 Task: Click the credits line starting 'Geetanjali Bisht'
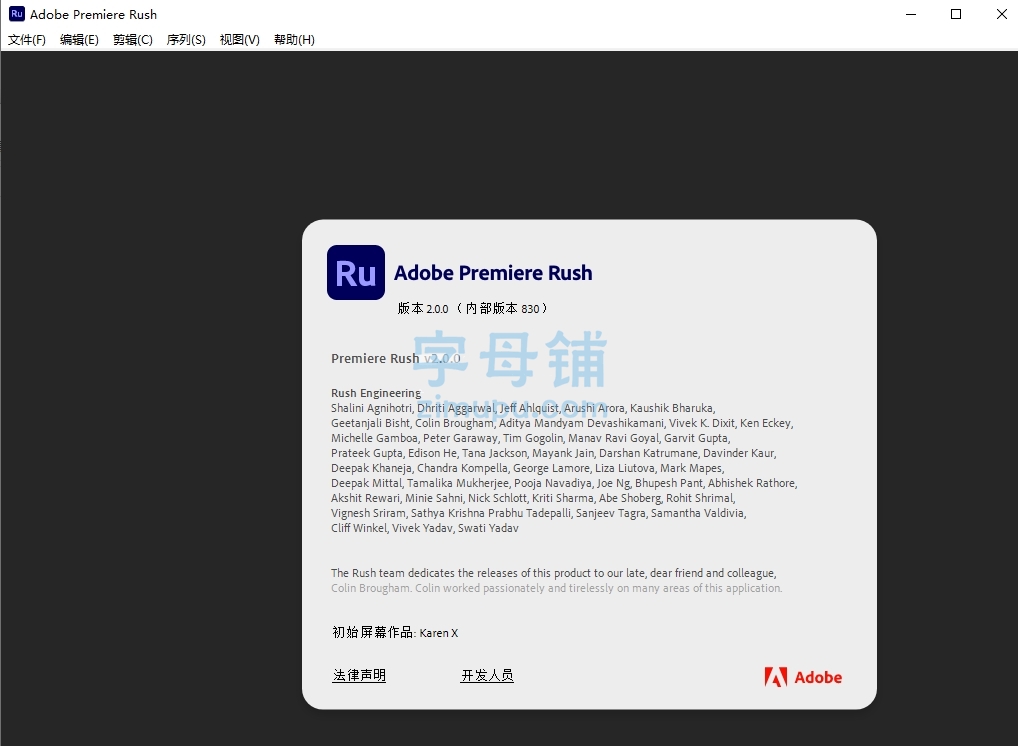562,423
